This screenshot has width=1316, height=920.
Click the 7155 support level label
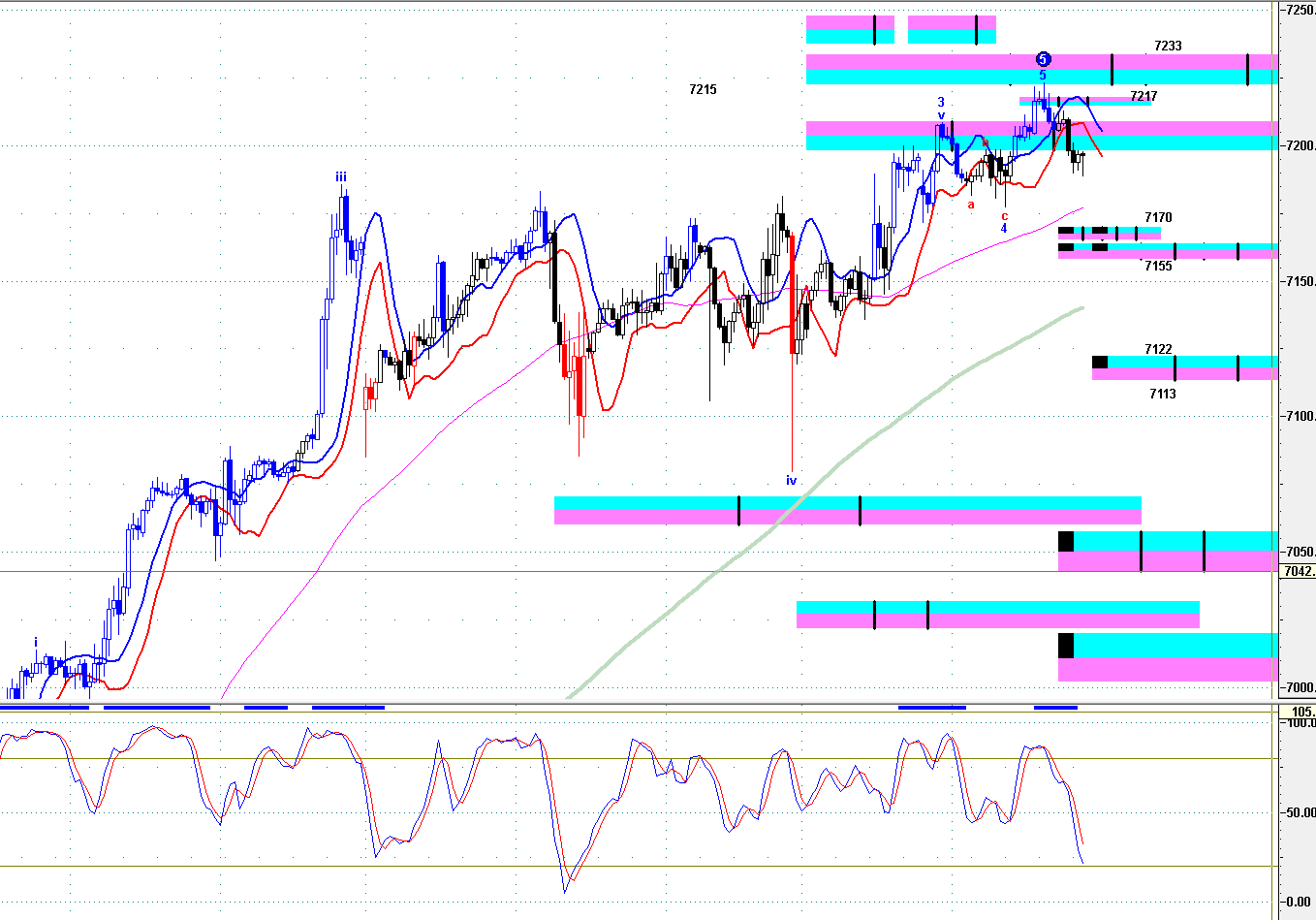tap(1158, 266)
